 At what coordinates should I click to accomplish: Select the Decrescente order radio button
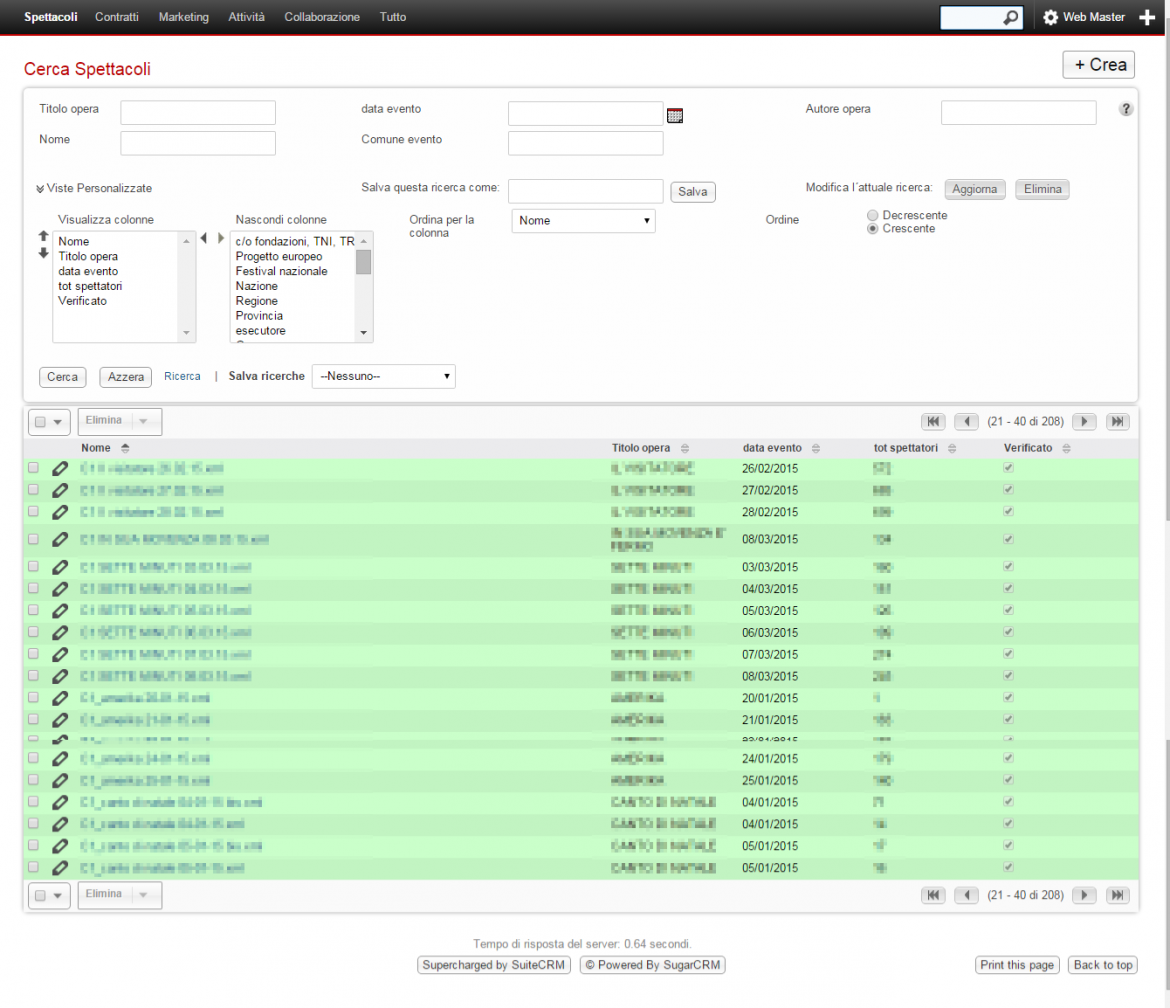[x=872, y=215]
